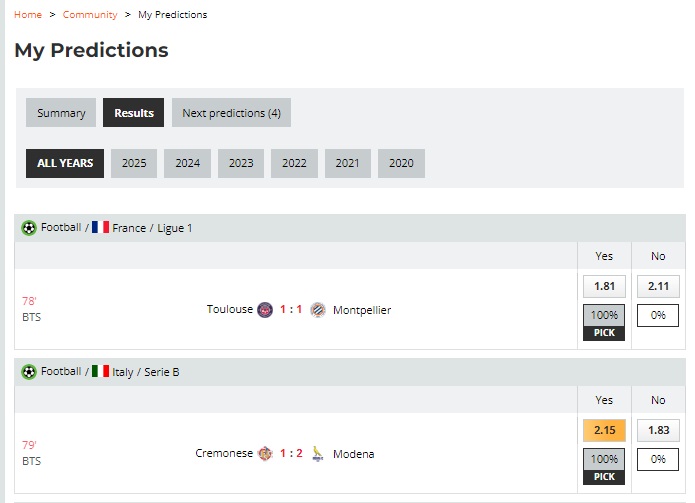The image size is (695, 503).
Task: Click the Montpellier club crest
Action: click(318, 310)
